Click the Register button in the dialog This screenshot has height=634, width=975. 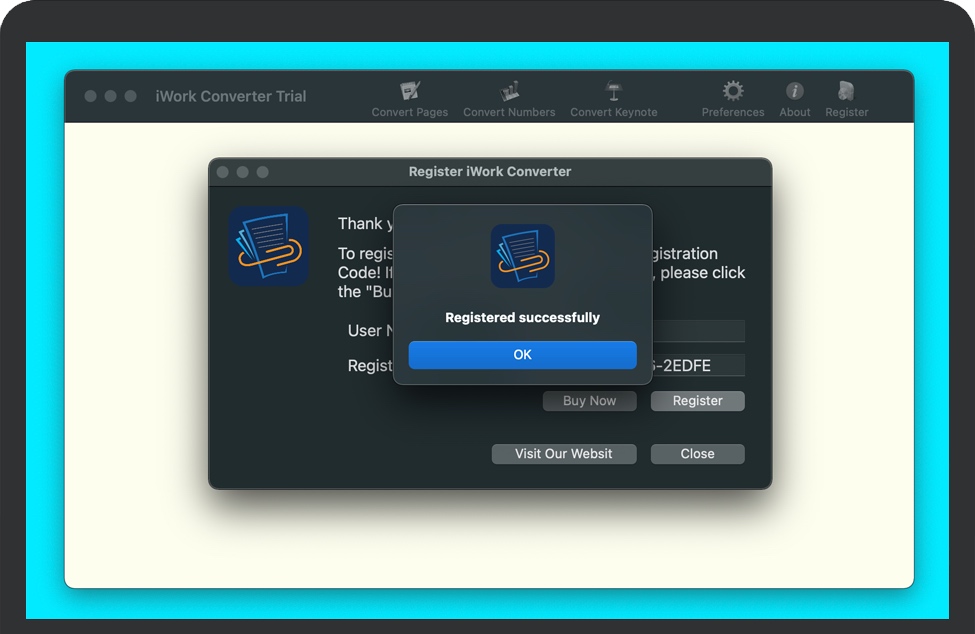click(698, 401)
